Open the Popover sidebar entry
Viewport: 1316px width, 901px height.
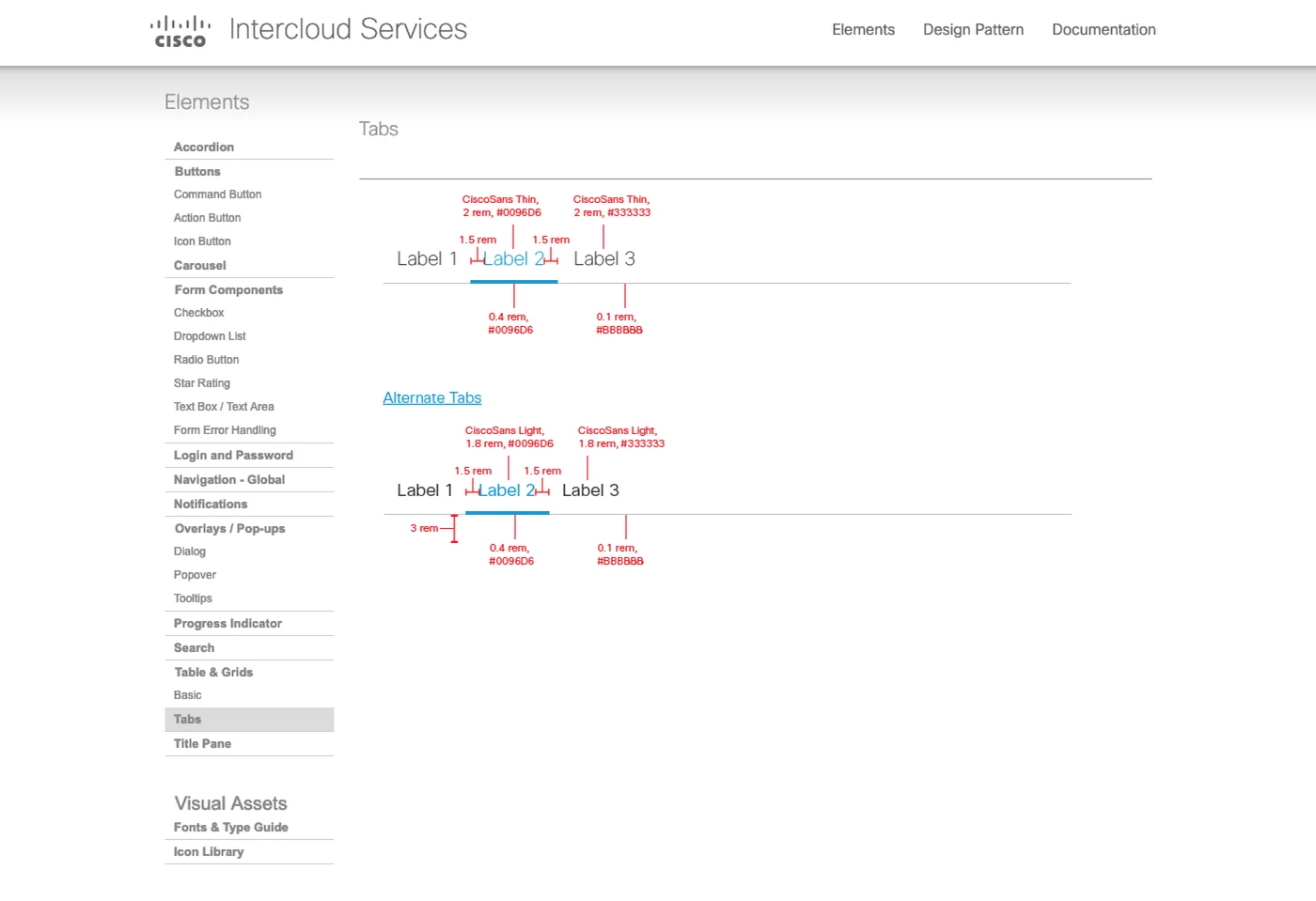click(x=195, y=575)
